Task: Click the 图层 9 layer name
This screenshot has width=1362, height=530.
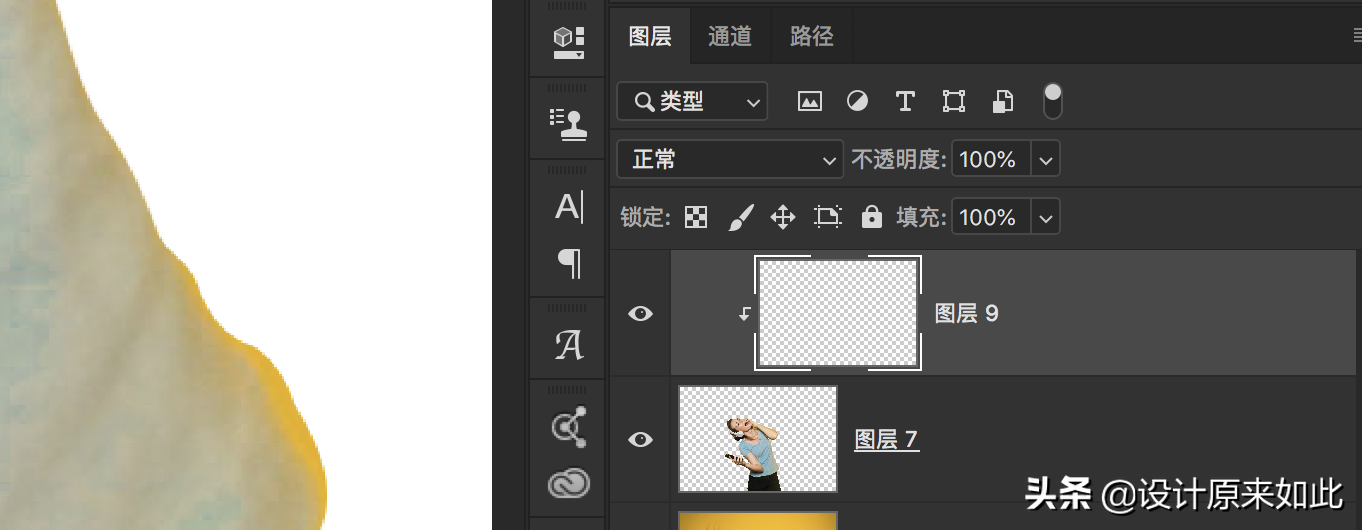Action: (x=966, y=313)
